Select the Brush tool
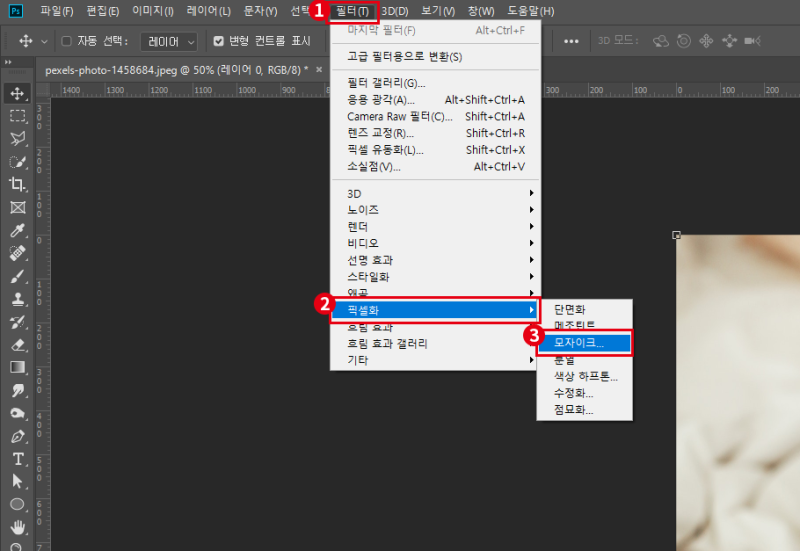This screenshot has width=800, height=551. pos(17,276)
